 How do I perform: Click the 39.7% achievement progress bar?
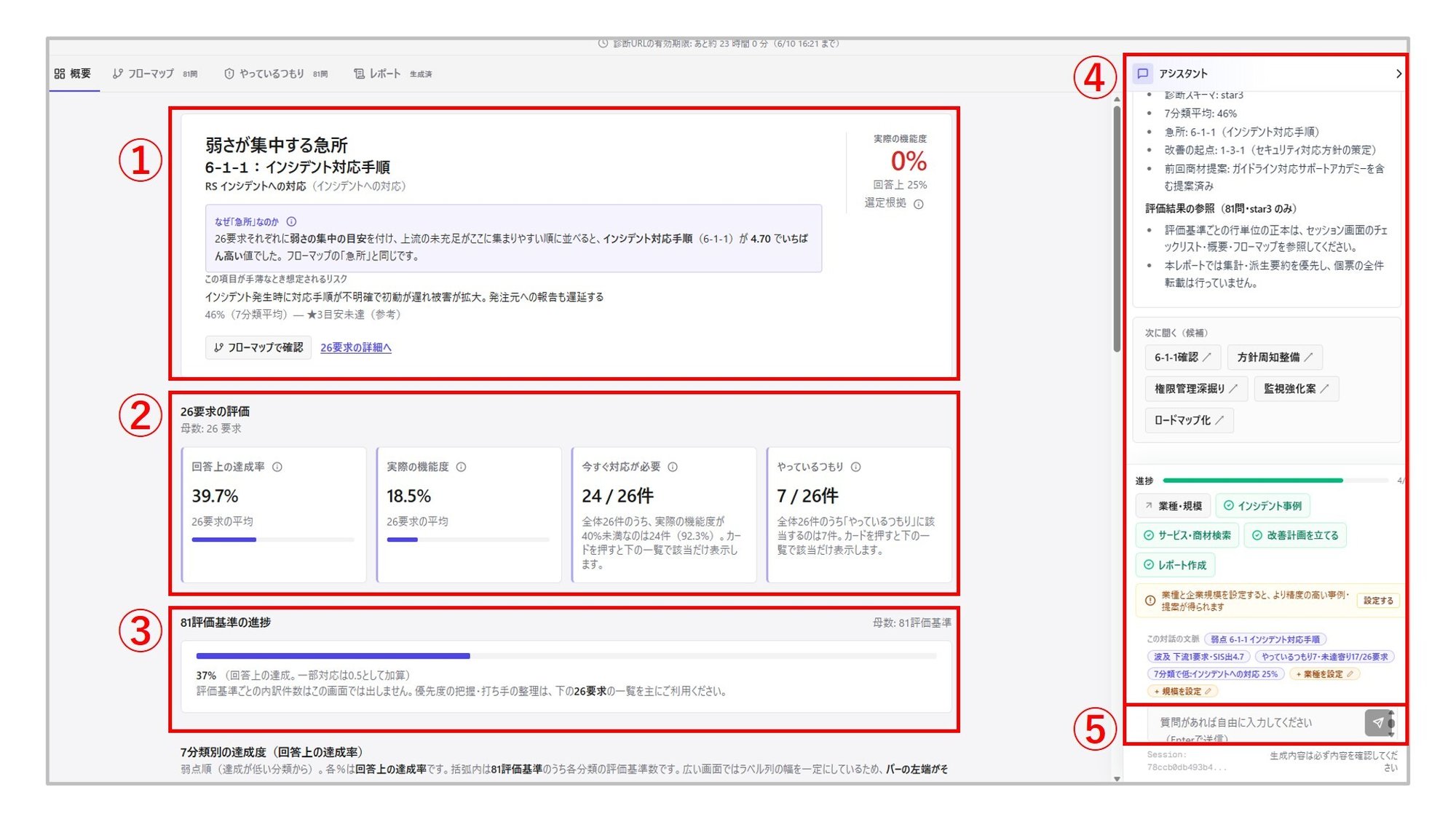(x=273, y=540)
